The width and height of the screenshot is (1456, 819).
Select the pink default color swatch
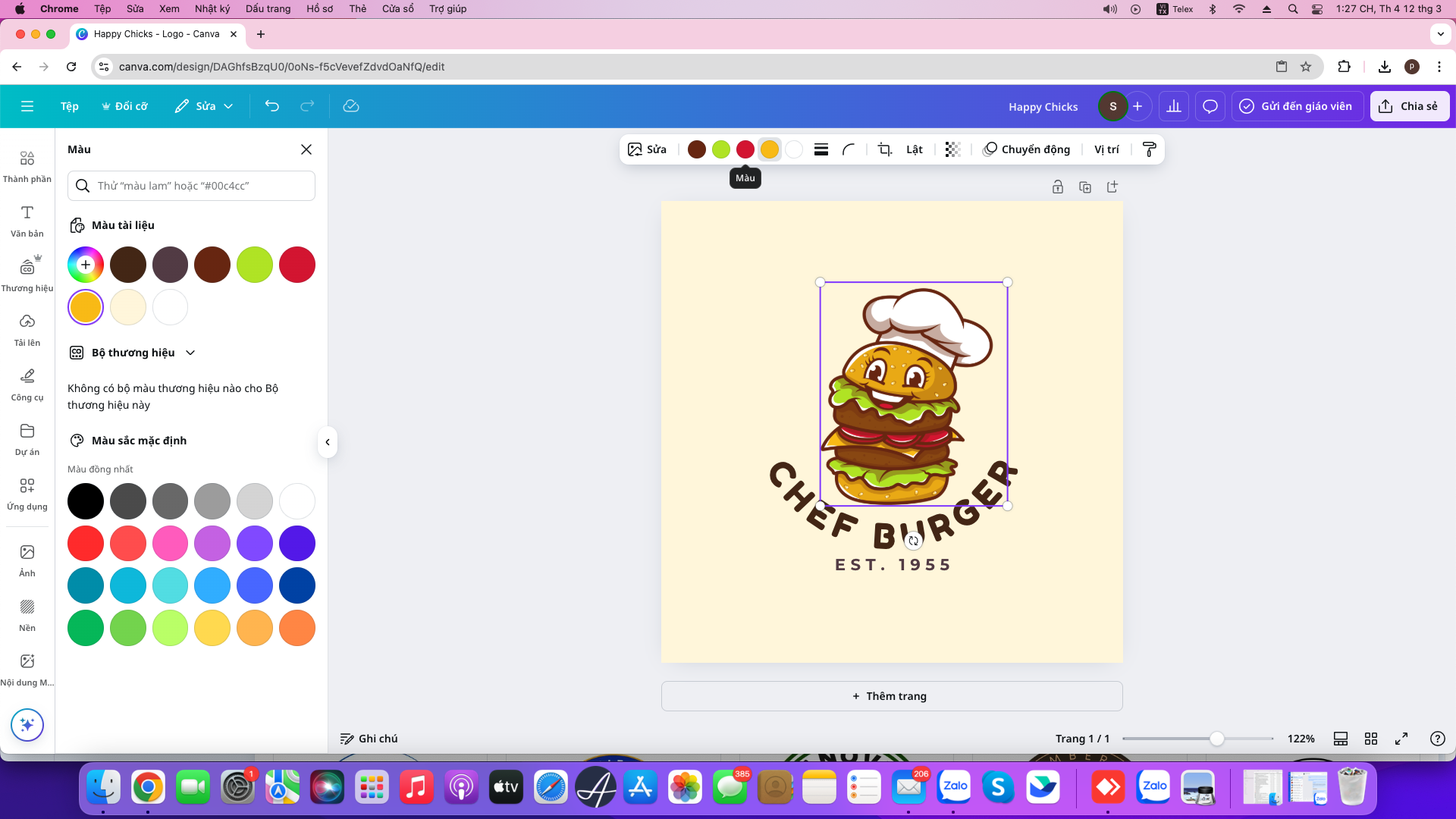[x=170, y=544]
